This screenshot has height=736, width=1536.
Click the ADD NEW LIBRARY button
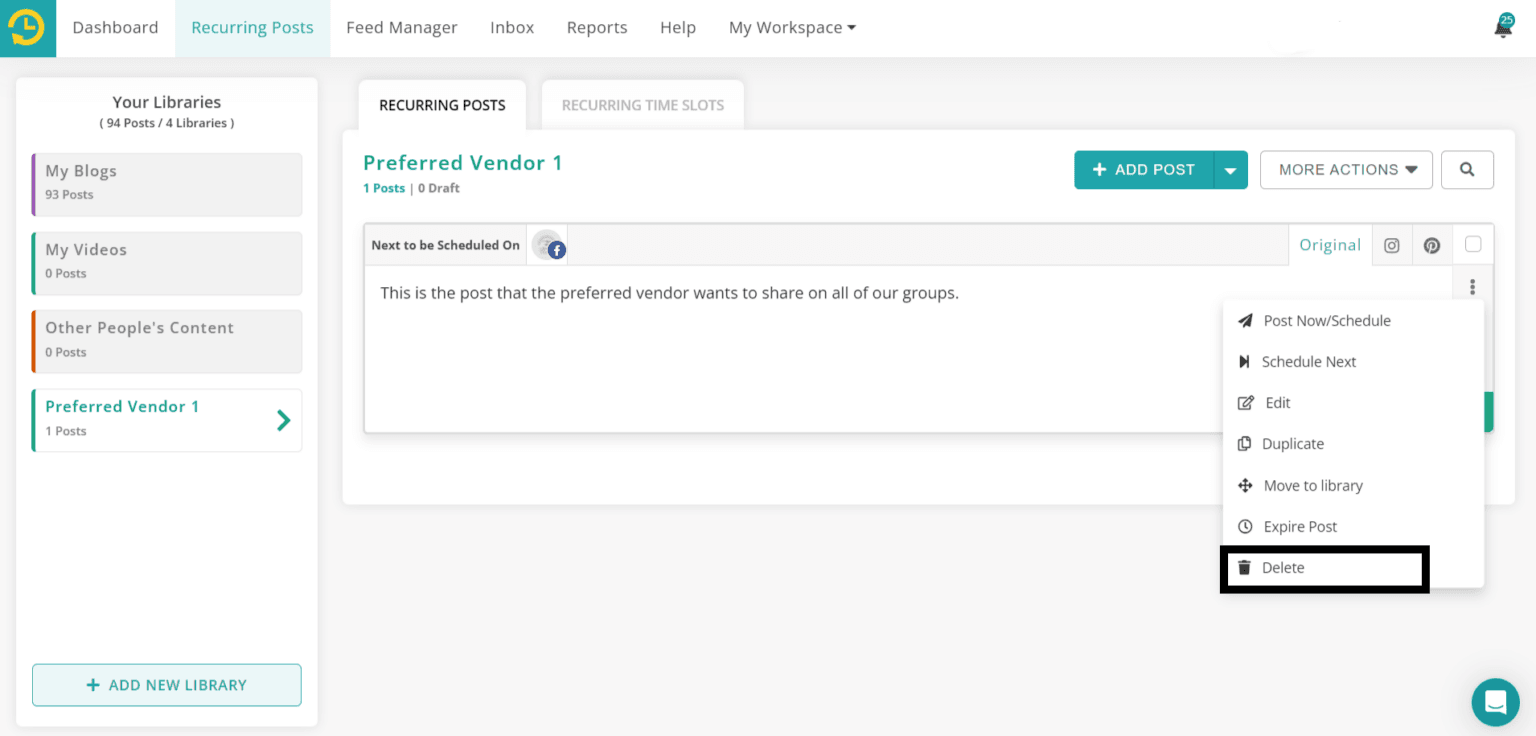167,685
